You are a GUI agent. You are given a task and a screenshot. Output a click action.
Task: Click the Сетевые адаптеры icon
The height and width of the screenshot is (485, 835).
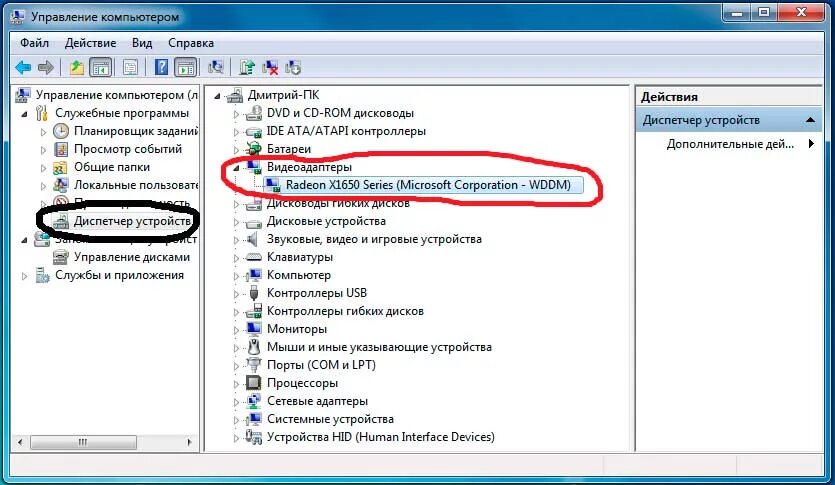[253, 401]
